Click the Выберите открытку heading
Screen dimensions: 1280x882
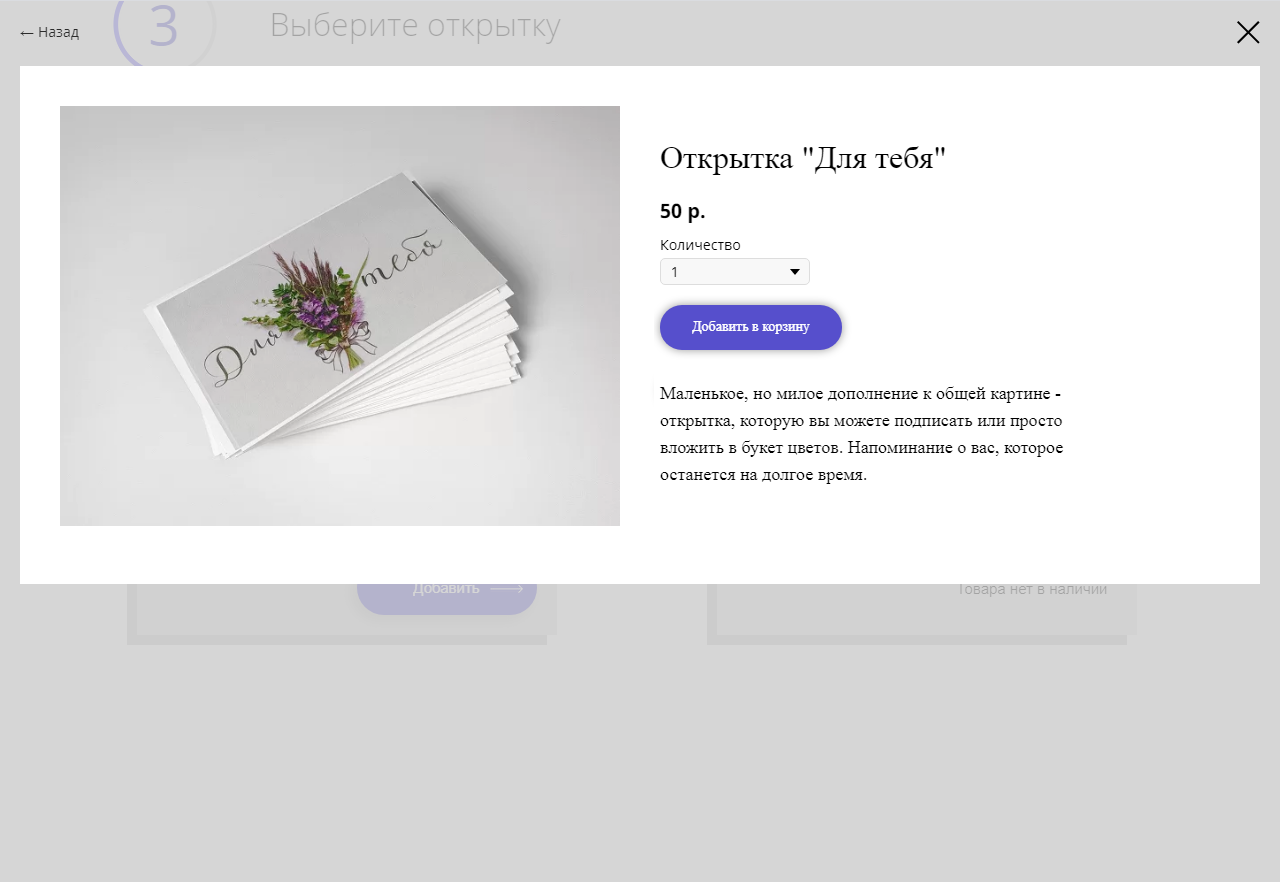[415, 26]
